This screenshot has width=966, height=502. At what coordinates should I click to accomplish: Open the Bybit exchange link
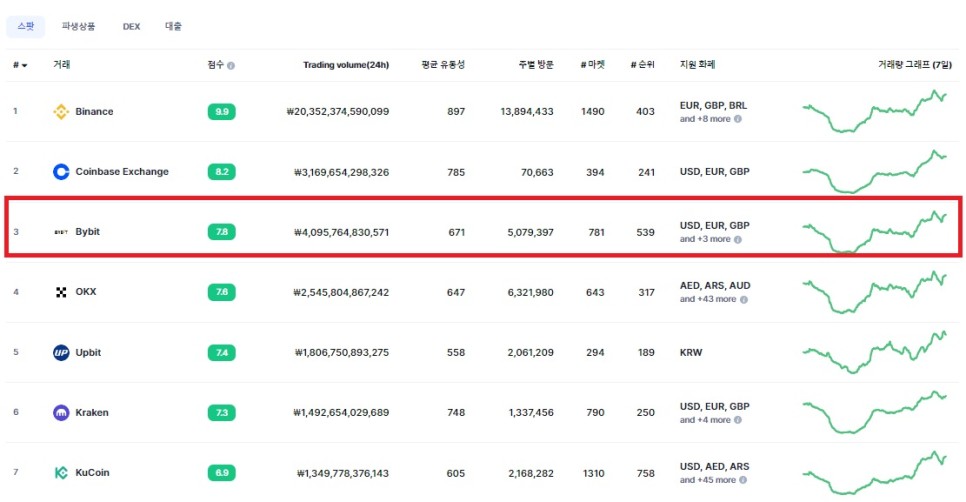click(x=87, y=232)
